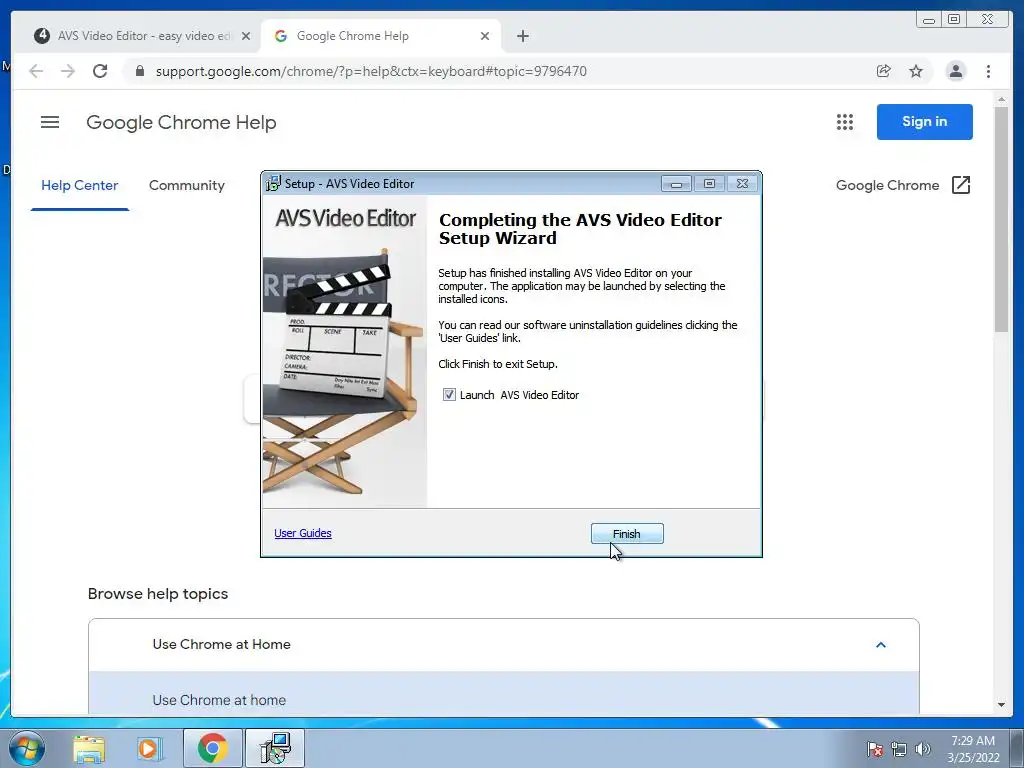1024x768 pixels.
Task: Click the page vertical scrollbar thumb
Action: tap(1001, 219)
